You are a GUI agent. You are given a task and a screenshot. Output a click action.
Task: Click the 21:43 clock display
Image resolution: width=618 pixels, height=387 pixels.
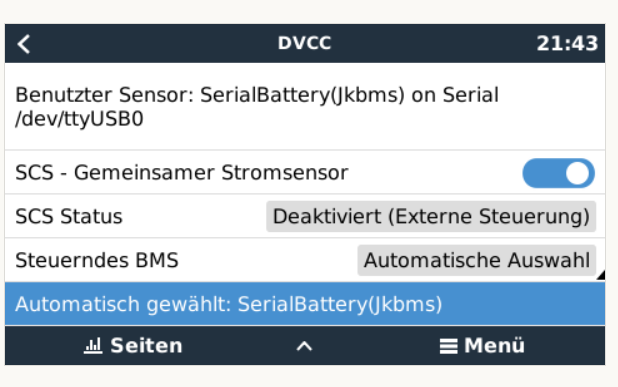[567, 43]
